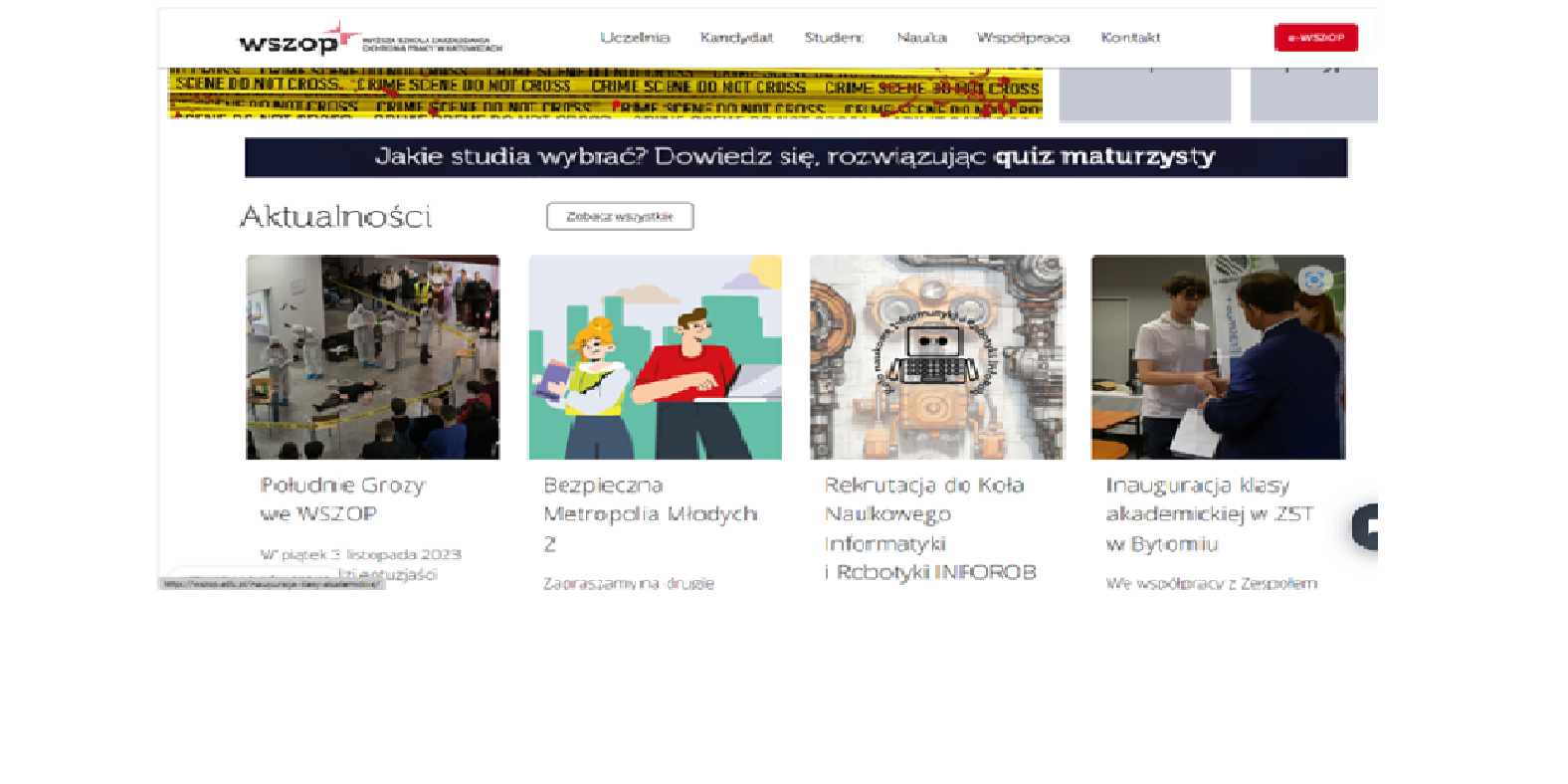This screenshot has width=1568, height=784.
Task: Open the Południe Grozy we WSZOP article
Action: 342,499
